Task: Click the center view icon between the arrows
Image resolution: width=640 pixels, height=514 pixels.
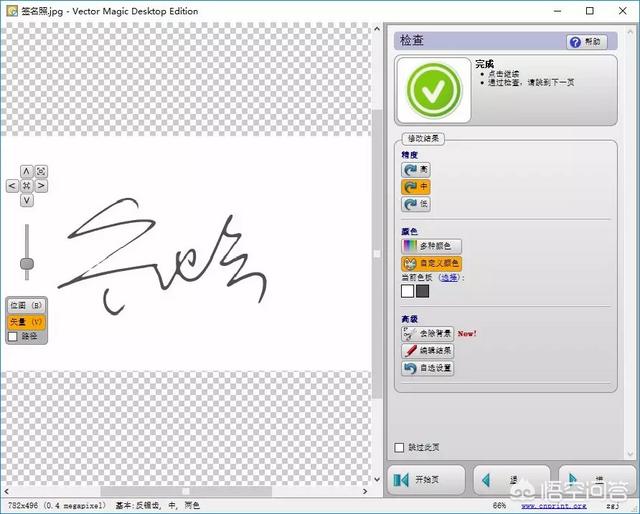Action: pos(27,186)
